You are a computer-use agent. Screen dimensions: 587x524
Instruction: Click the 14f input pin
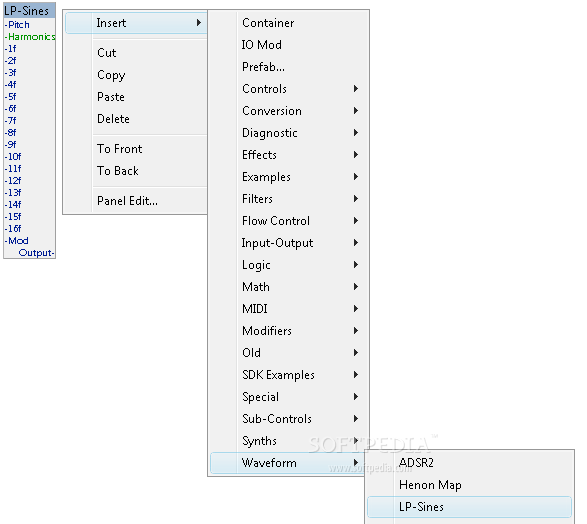[13, 204]
